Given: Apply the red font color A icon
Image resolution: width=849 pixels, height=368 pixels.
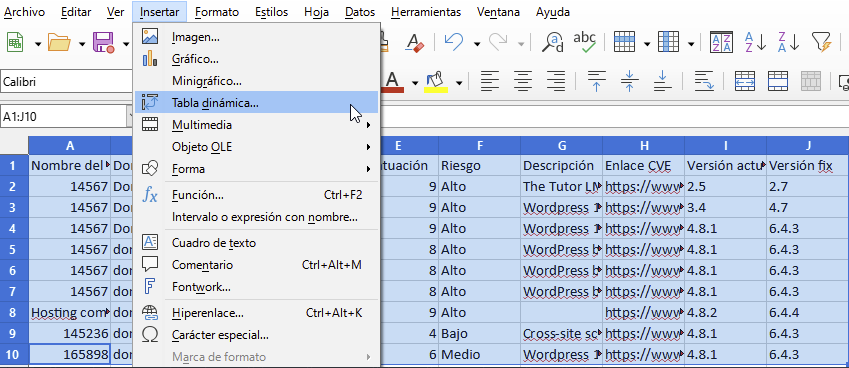Looking at the screenshot, I should point(394,82).
